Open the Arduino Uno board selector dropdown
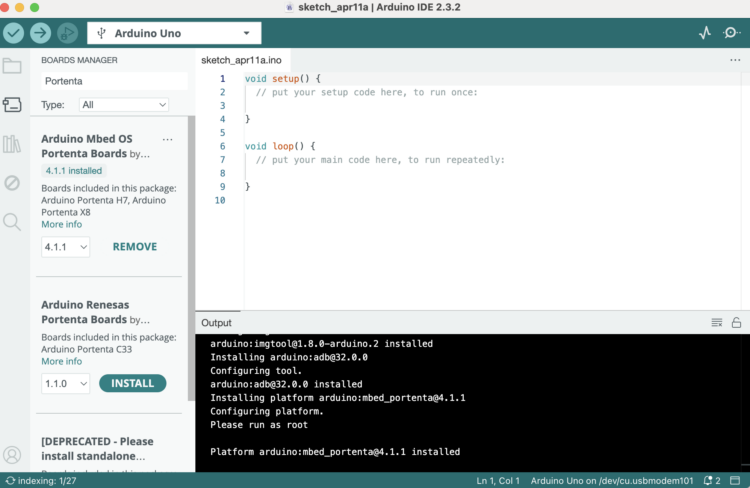Viewport: 750px width, 488px height. pos(174,33)
